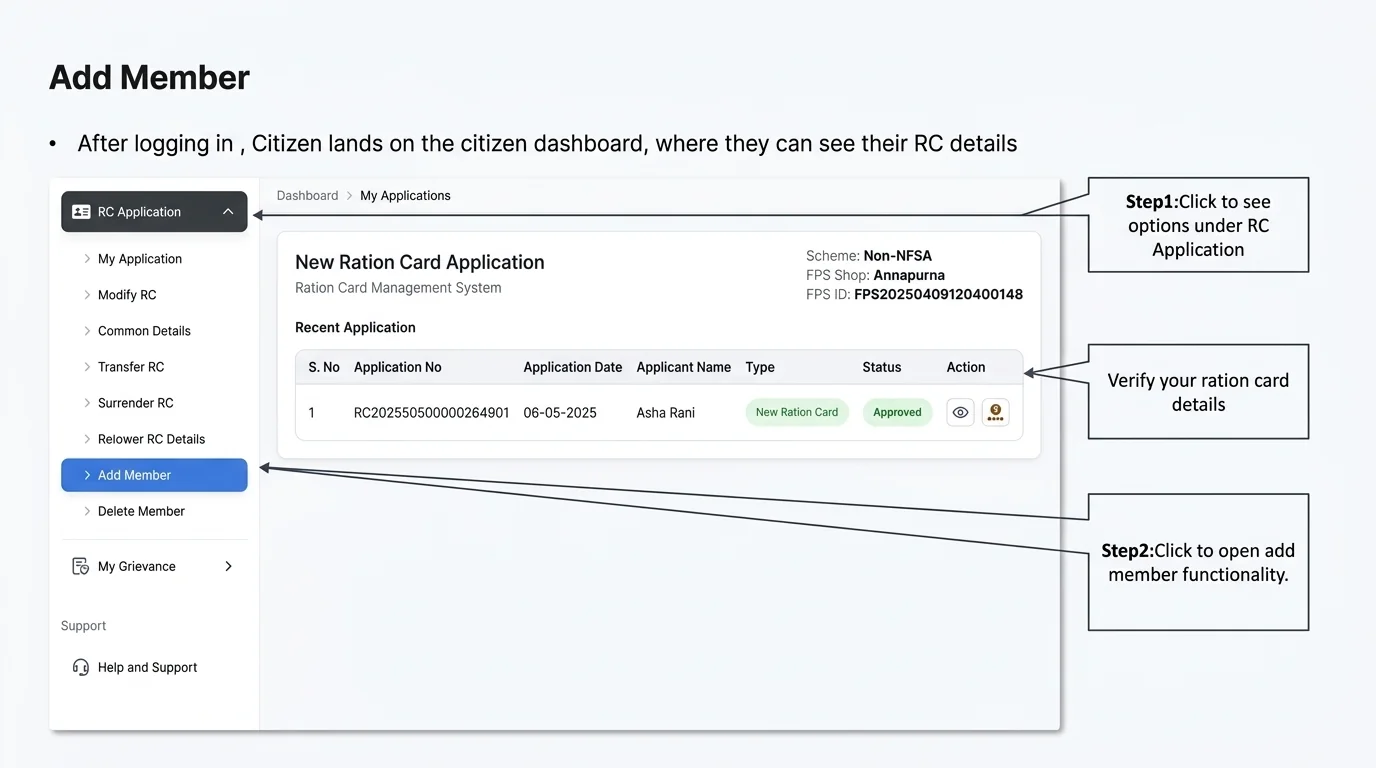Click the coin payment icon in Action column

coord(995,412)
